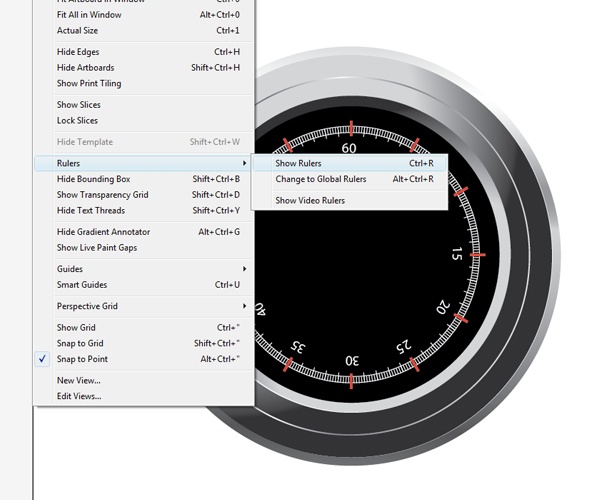Toggle Smart Guides

point(144,285)
